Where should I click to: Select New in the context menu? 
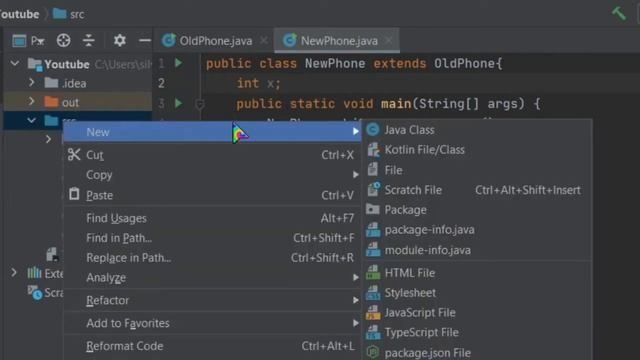pyautogui.click(x=212, y=132)
